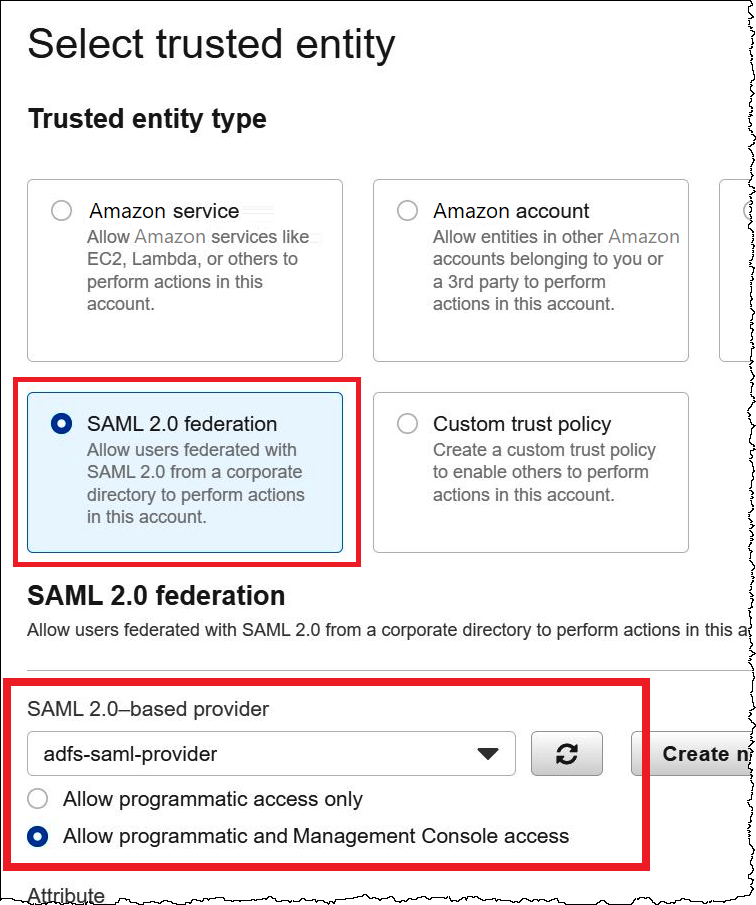
Task: Click the SAML 2.0 federation section heading
Action: [156, 596]
